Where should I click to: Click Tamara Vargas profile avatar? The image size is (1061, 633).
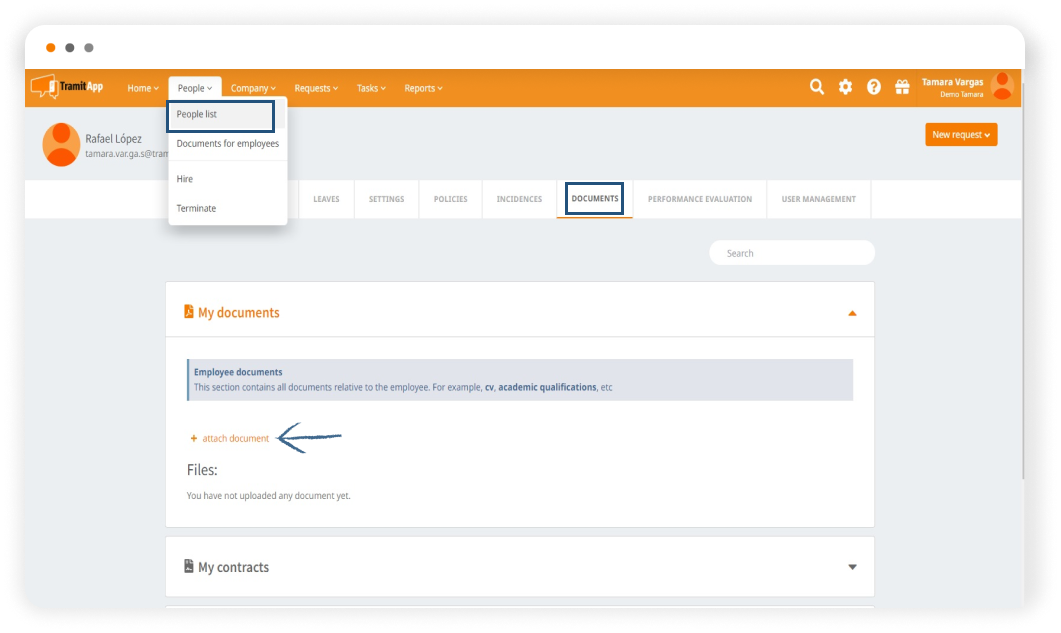coord(1001,87)
